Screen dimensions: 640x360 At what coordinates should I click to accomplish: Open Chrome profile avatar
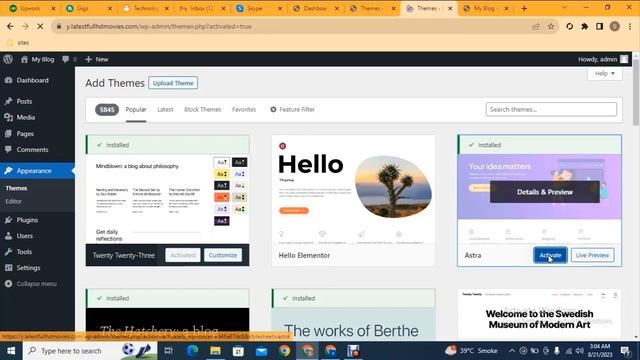[615, 27]
